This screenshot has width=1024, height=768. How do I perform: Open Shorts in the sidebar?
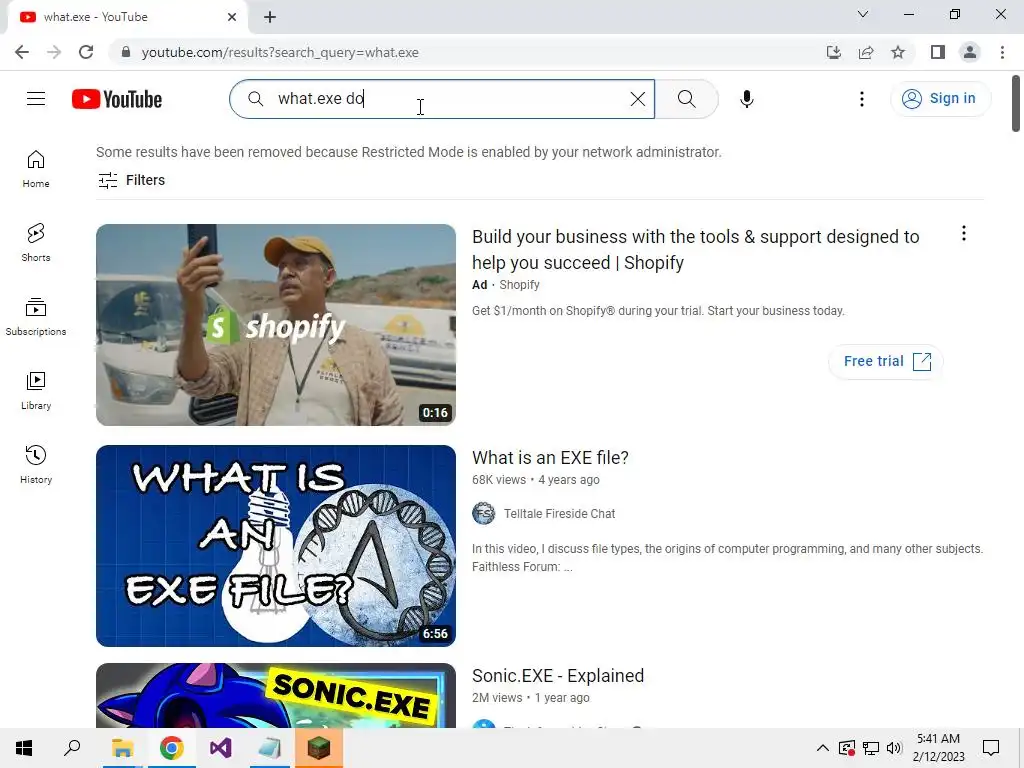click(x=36, y=243)
